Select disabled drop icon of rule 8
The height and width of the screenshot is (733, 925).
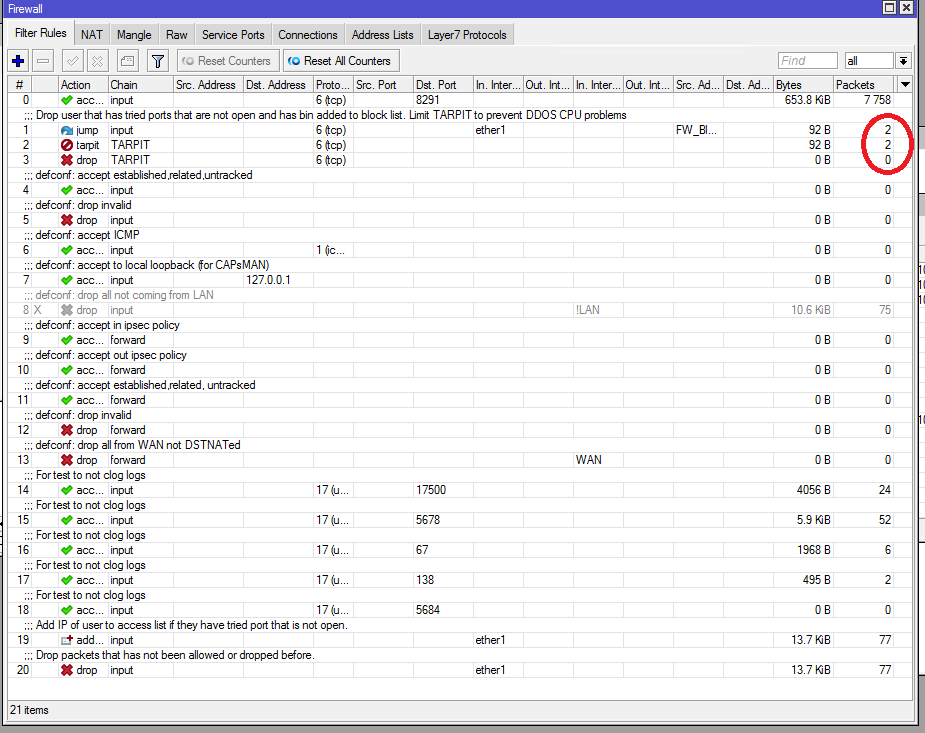[x=67, y=310]
